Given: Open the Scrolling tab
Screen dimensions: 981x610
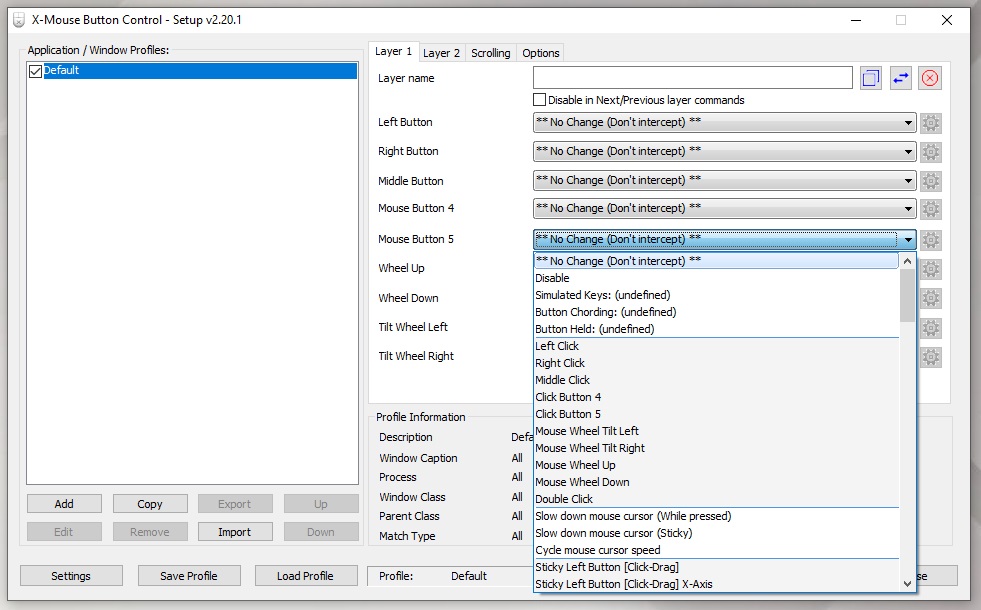Looking at the screenshot, I should click(490, 53).
